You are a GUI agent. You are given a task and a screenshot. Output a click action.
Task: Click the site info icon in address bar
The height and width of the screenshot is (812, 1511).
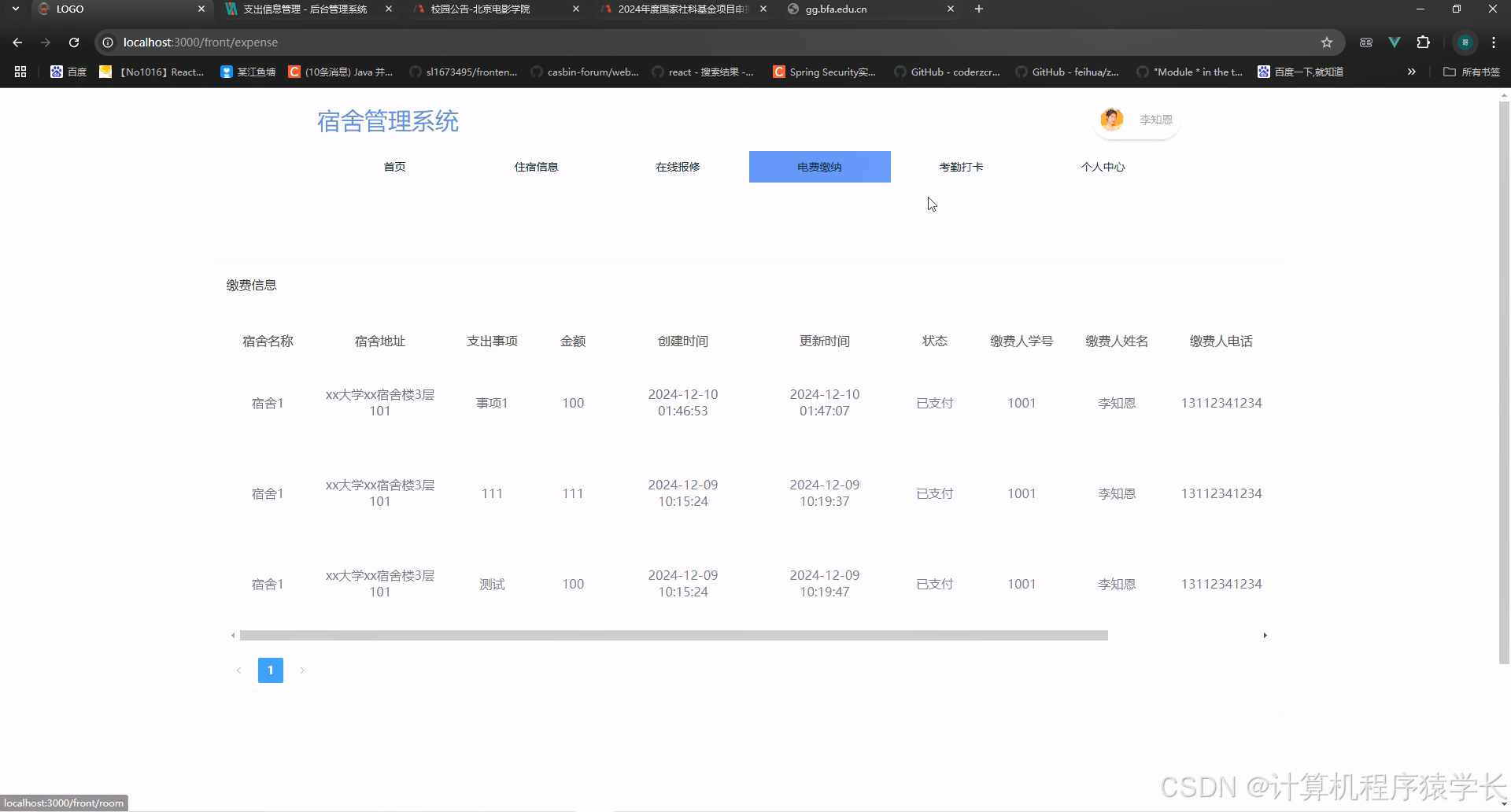coord(107,42)
